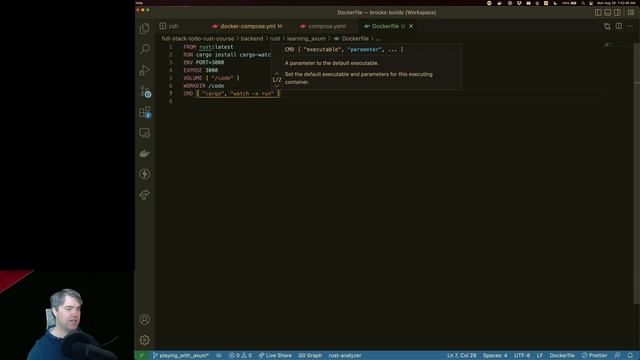Viewport: 640px width, 360px height.
Task: Click WORKDIR /code line
Action: pos(204,86)
